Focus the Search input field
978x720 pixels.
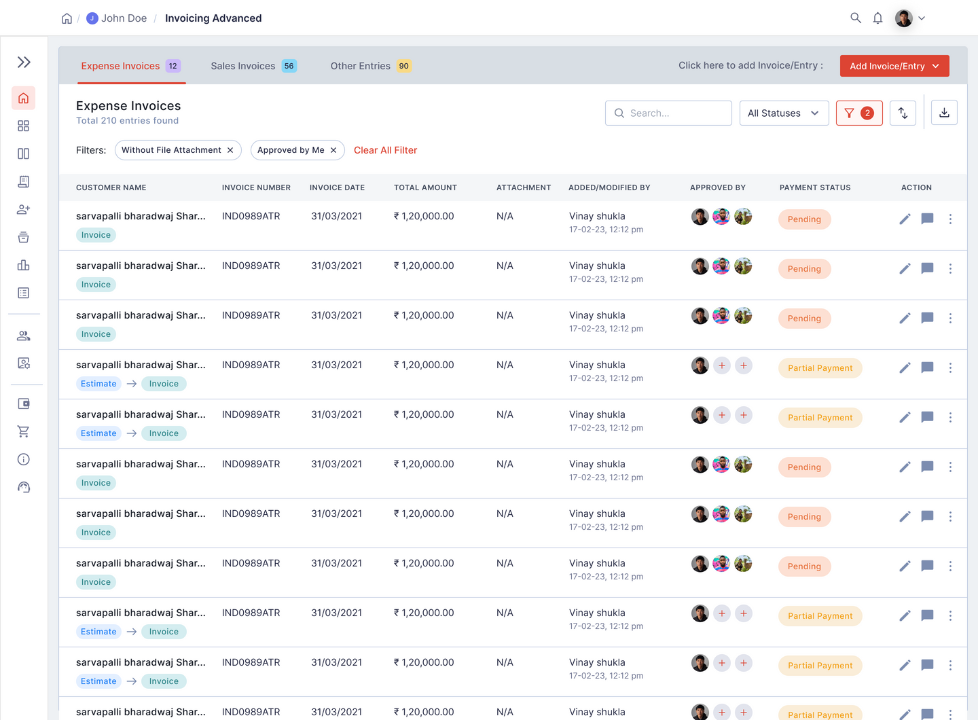point(668,113)
